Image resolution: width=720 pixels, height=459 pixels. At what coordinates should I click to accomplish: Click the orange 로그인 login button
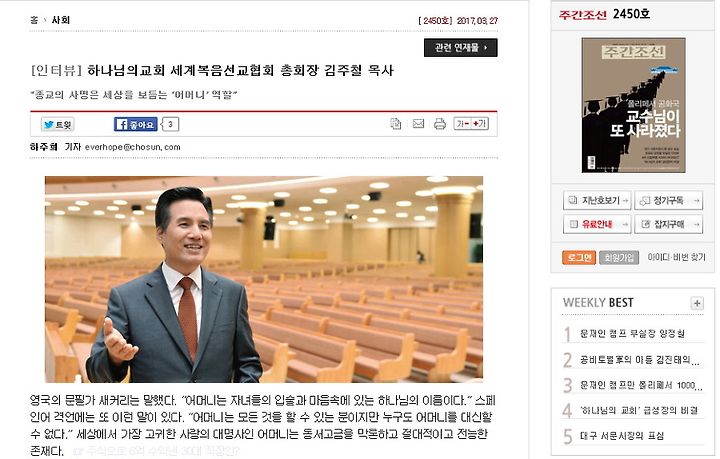pos(579,257)
